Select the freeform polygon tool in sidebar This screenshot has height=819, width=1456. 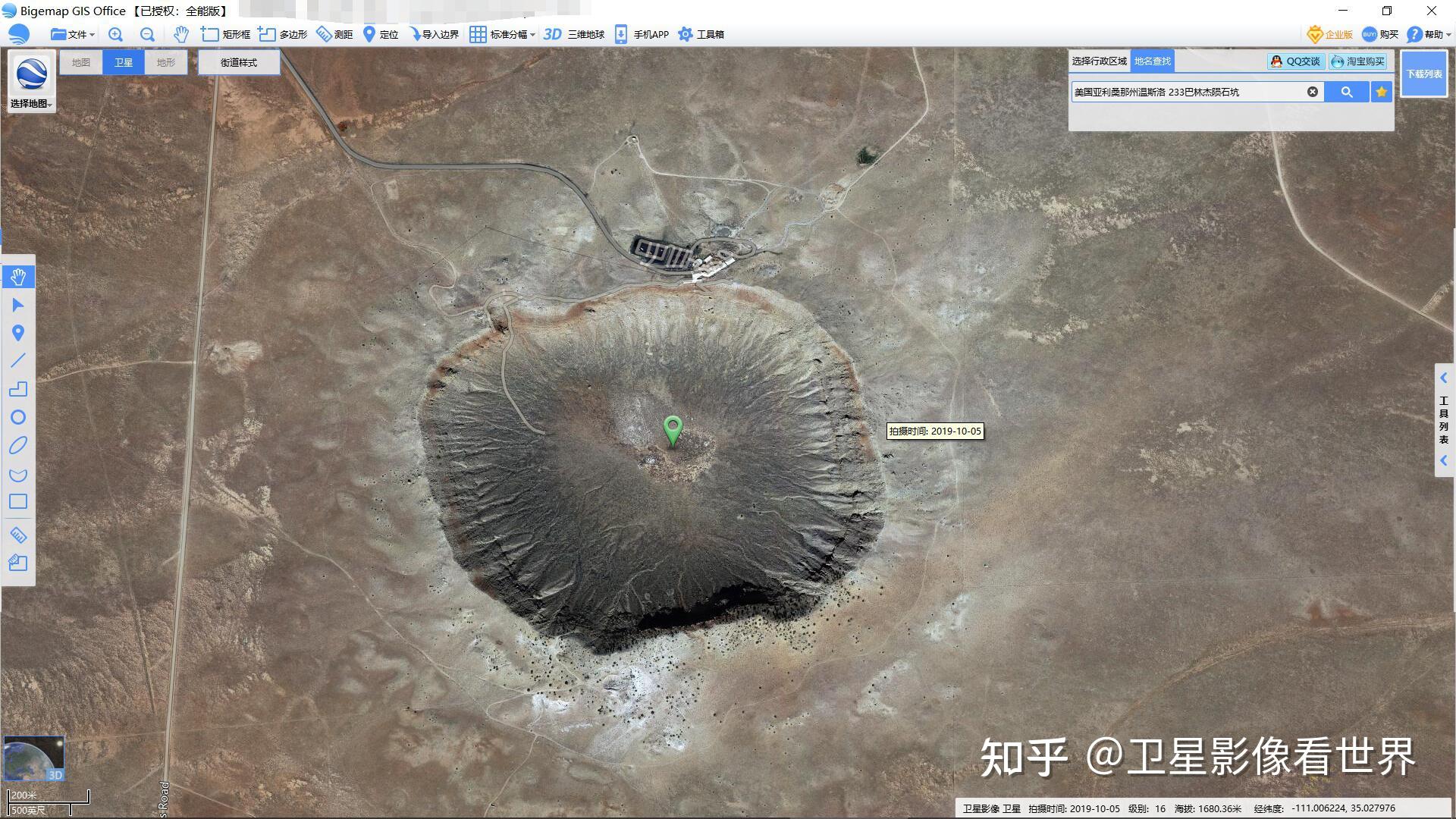coord(18,475)
